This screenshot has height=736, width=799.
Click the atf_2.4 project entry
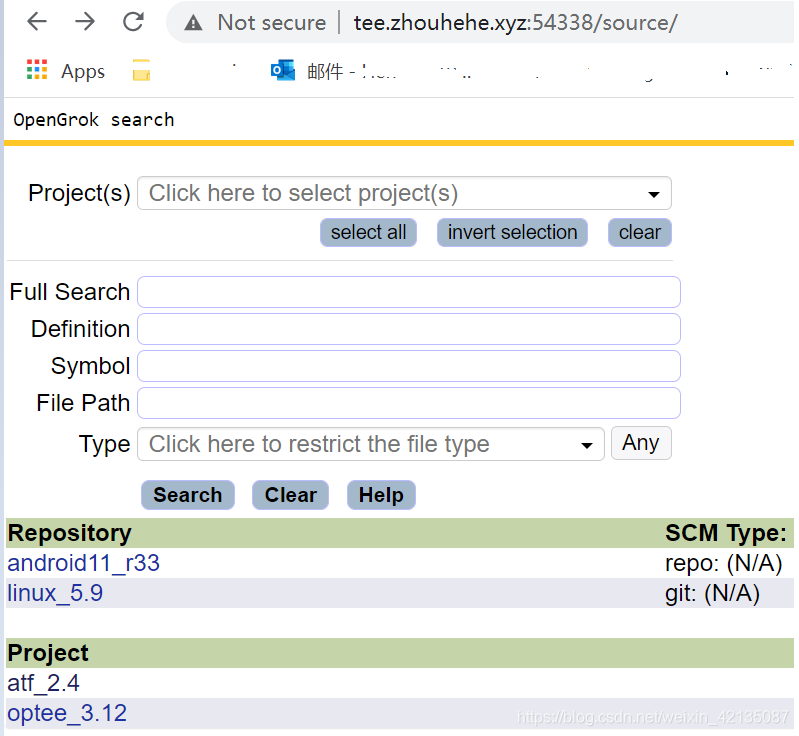43,683
